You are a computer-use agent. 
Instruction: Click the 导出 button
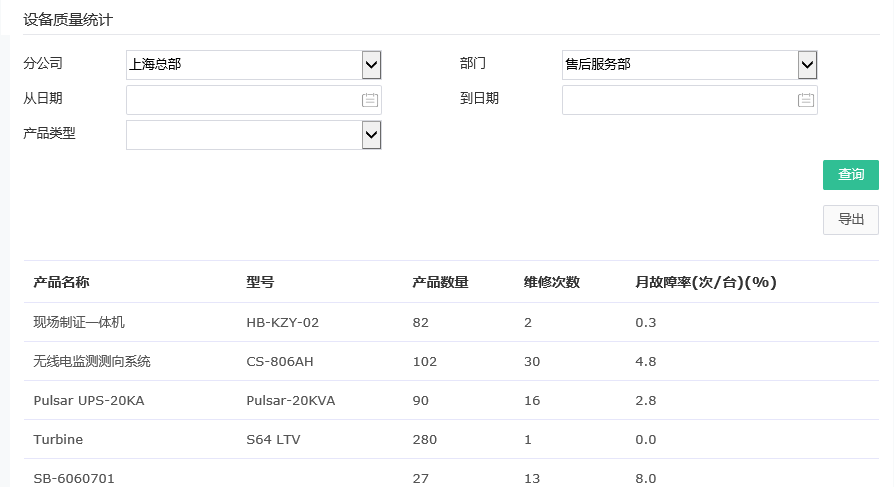coord(851,220)
